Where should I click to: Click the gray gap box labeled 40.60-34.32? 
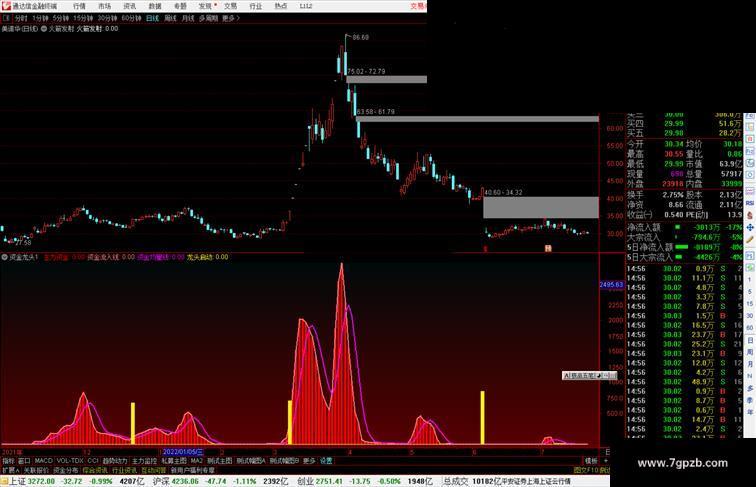(541, 207)
